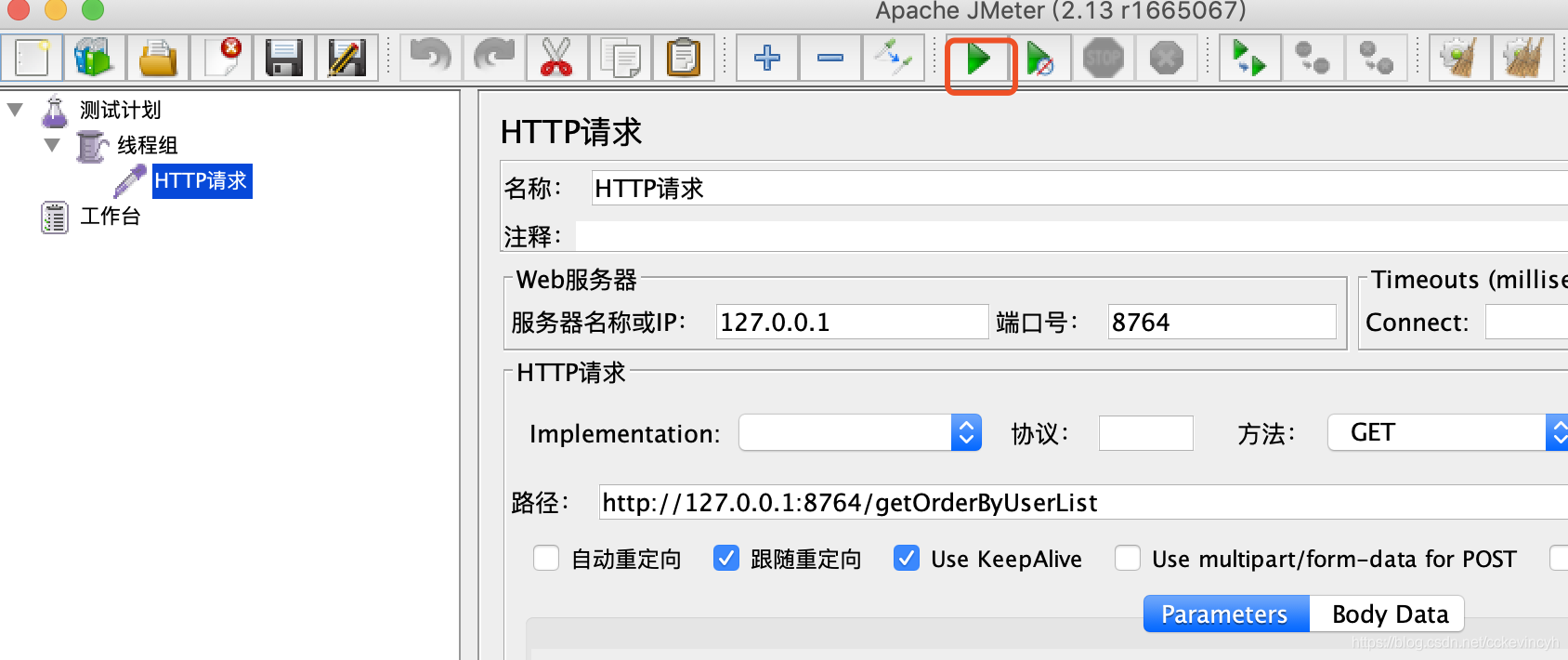Click the Connect timeout field
1568x660 pixels.
(x=1526, y=322)
